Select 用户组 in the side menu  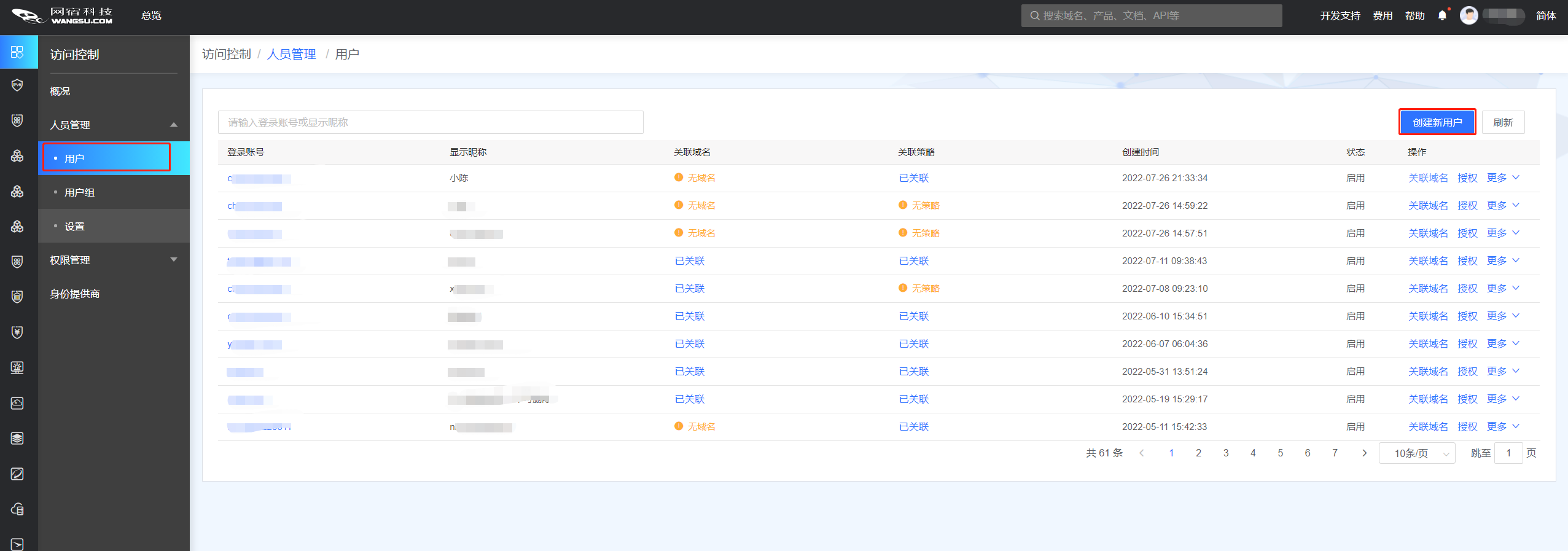[x=80, y=192]
